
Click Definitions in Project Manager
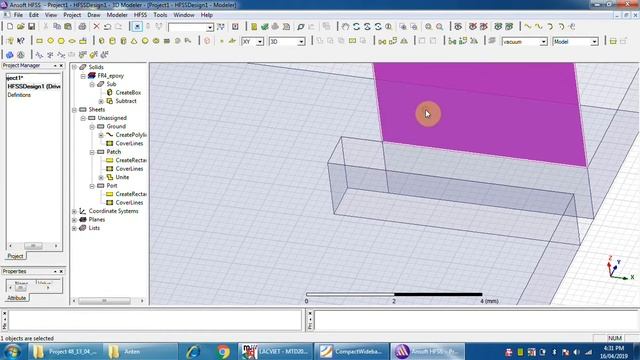click(19, 95)
